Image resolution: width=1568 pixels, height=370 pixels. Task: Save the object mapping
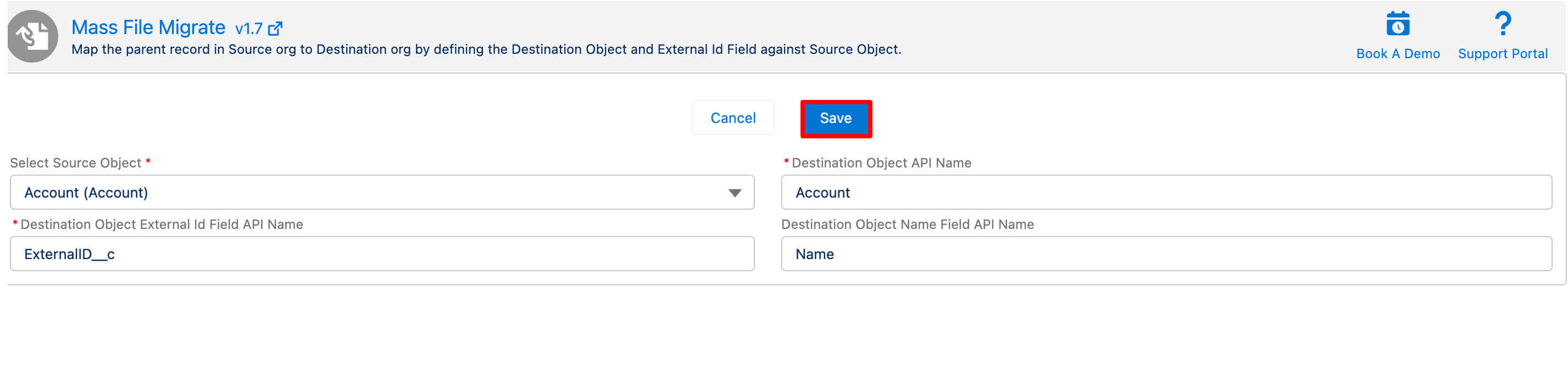click(x=835, y=118)
